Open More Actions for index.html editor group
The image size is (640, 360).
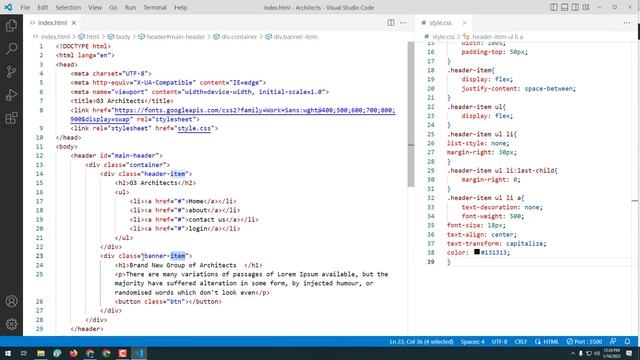point(403,23)
